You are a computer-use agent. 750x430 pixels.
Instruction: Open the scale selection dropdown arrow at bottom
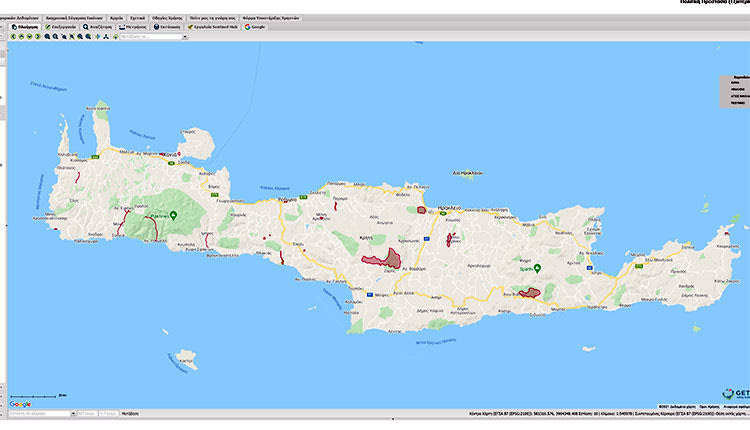point(73,413)
